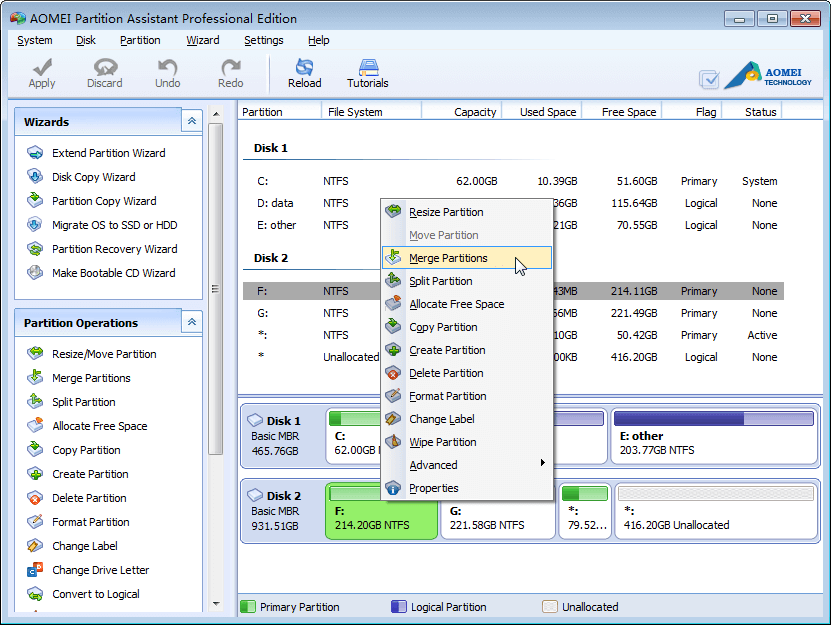Click Format Partition in left sidebar
Viewport: 831px width, 625px height.
coord(90,522)
